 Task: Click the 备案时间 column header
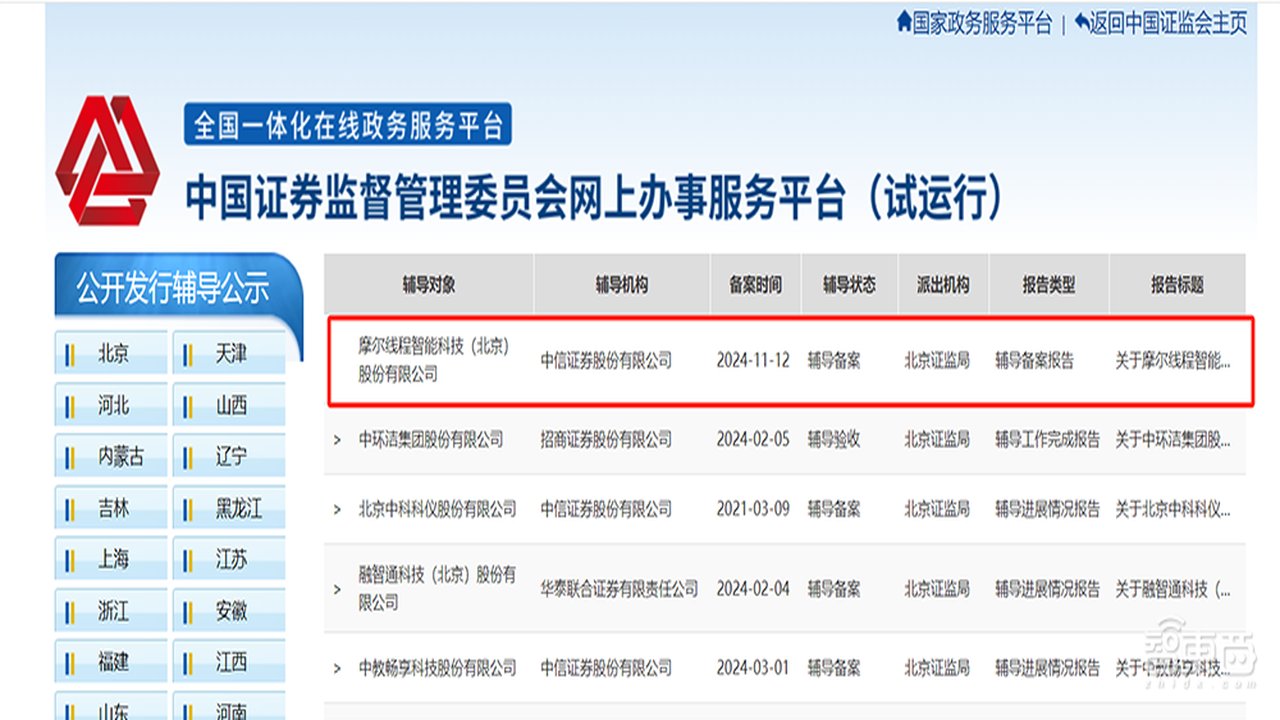pos(755,284)
